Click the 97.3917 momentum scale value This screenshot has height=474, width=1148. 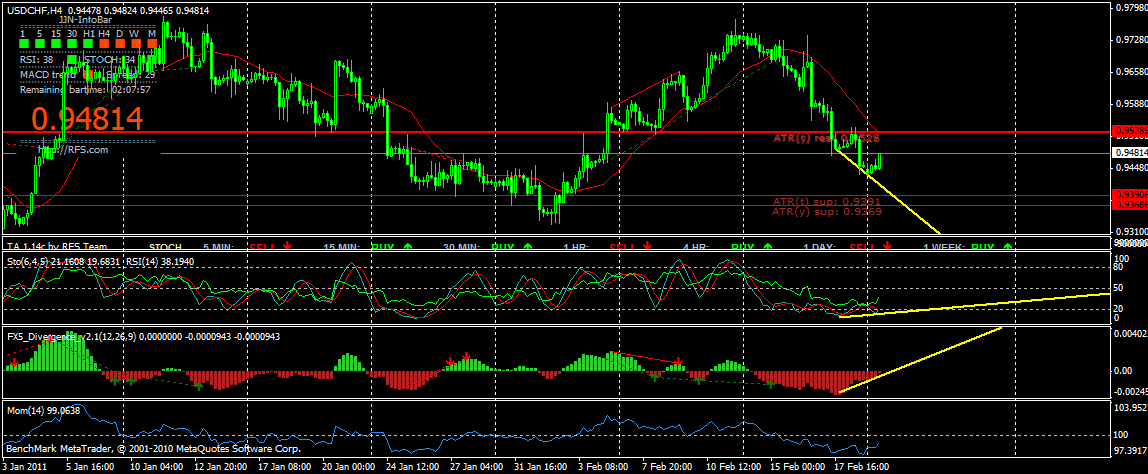[x=1130, y=450]
